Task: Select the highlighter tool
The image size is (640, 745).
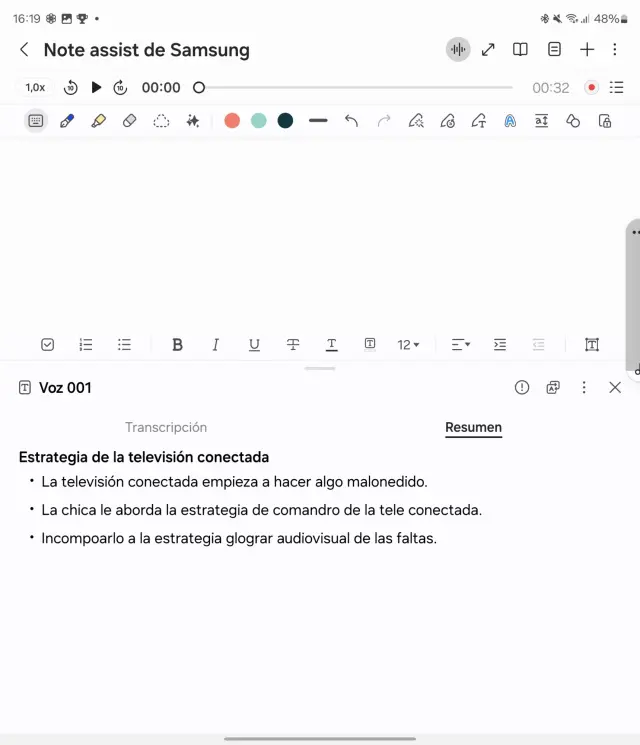Action: (x=98, y=121)
